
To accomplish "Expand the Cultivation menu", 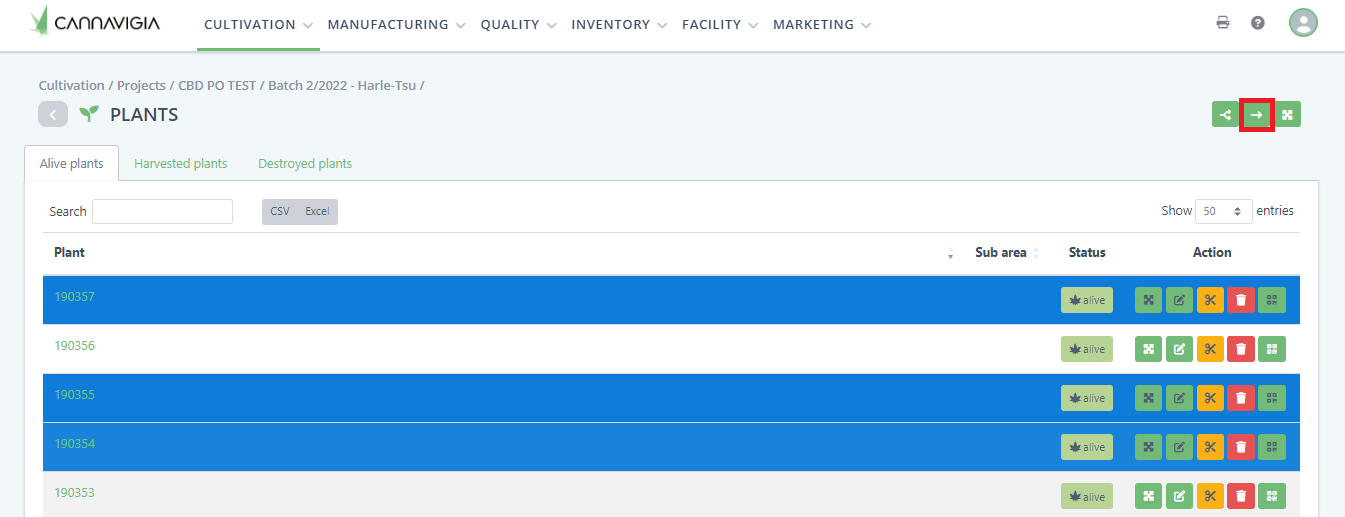I will [258, 25].
